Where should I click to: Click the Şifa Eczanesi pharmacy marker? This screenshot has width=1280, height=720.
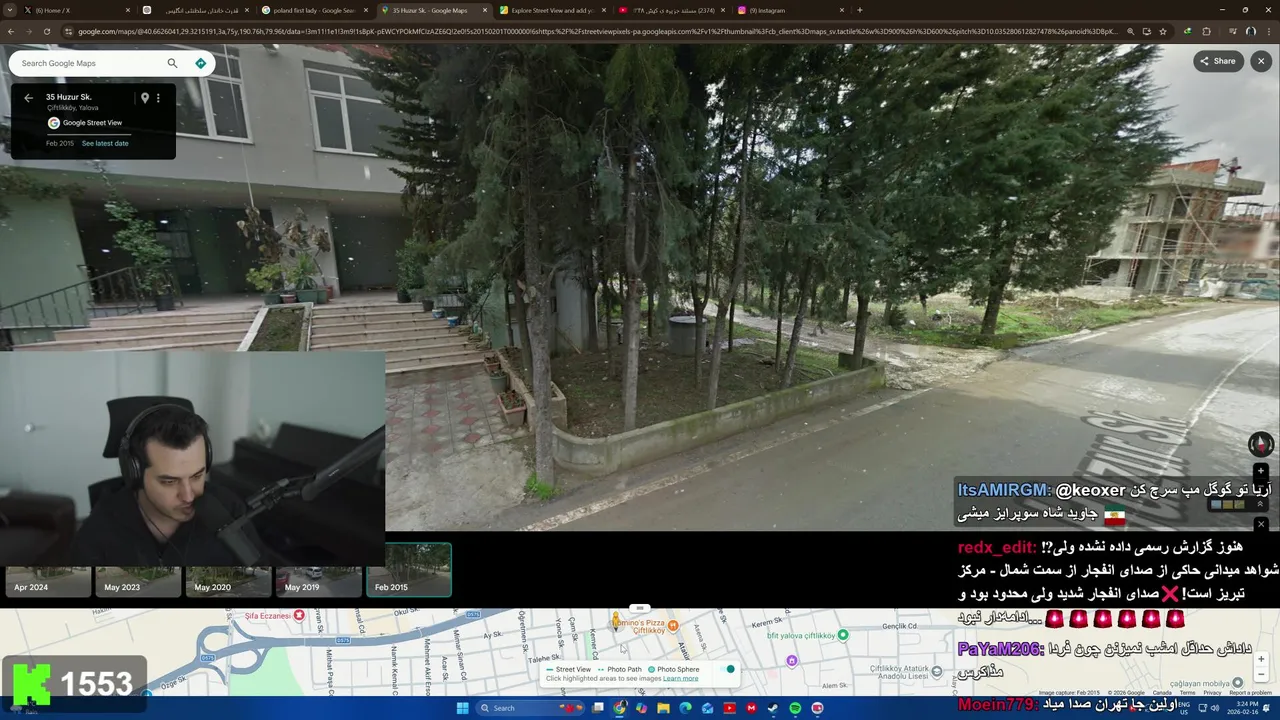tap(298, 615)
